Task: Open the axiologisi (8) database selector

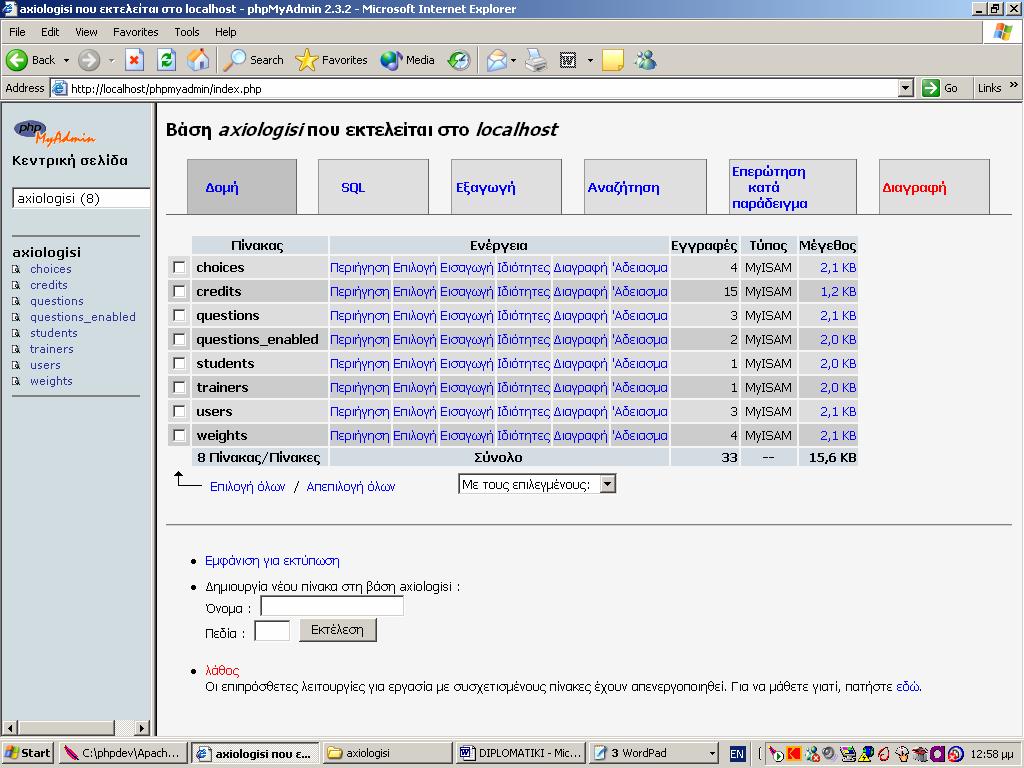Action: 81,199
